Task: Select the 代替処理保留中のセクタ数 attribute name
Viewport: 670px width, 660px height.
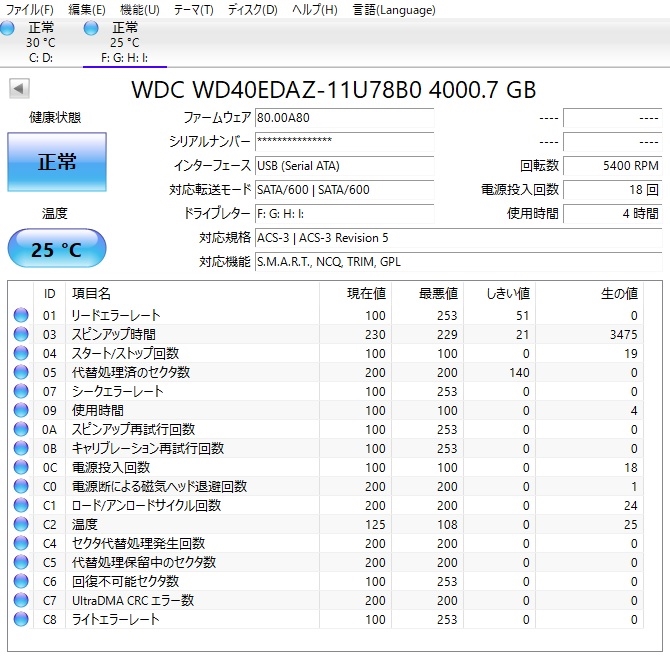Action: coord(144,563)
